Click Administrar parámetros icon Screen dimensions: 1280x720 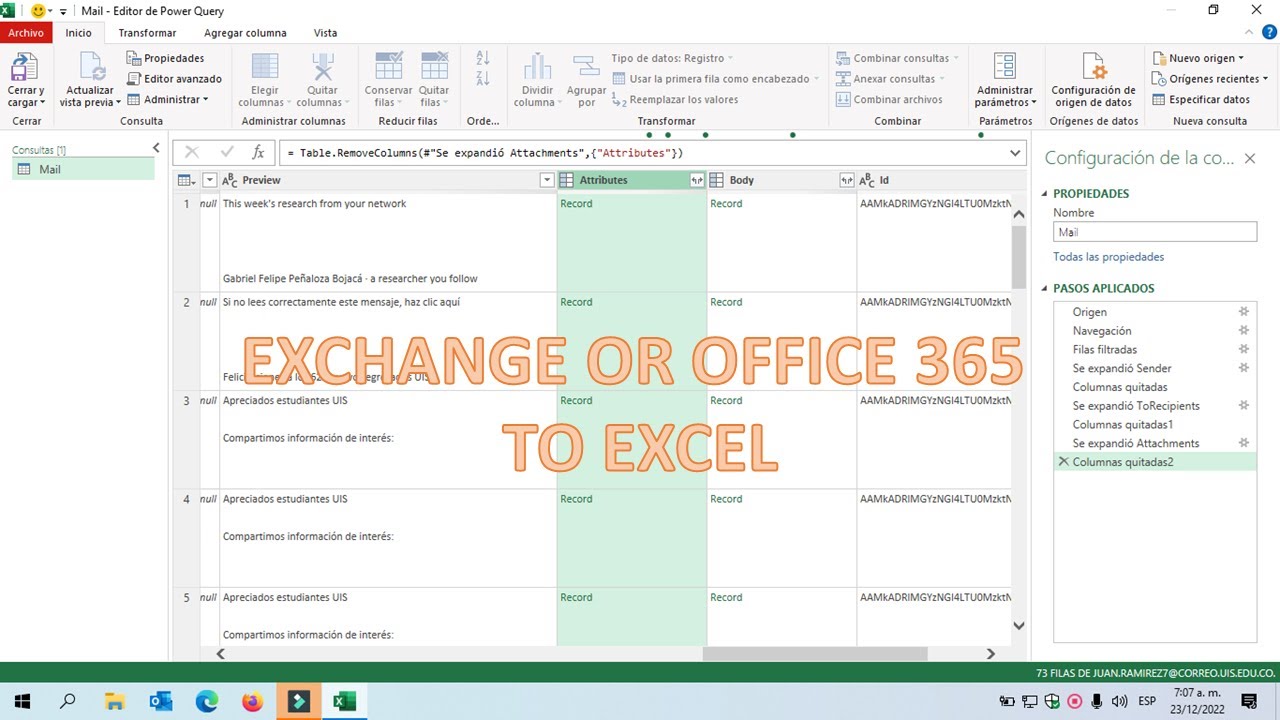tap(1005, 66)
